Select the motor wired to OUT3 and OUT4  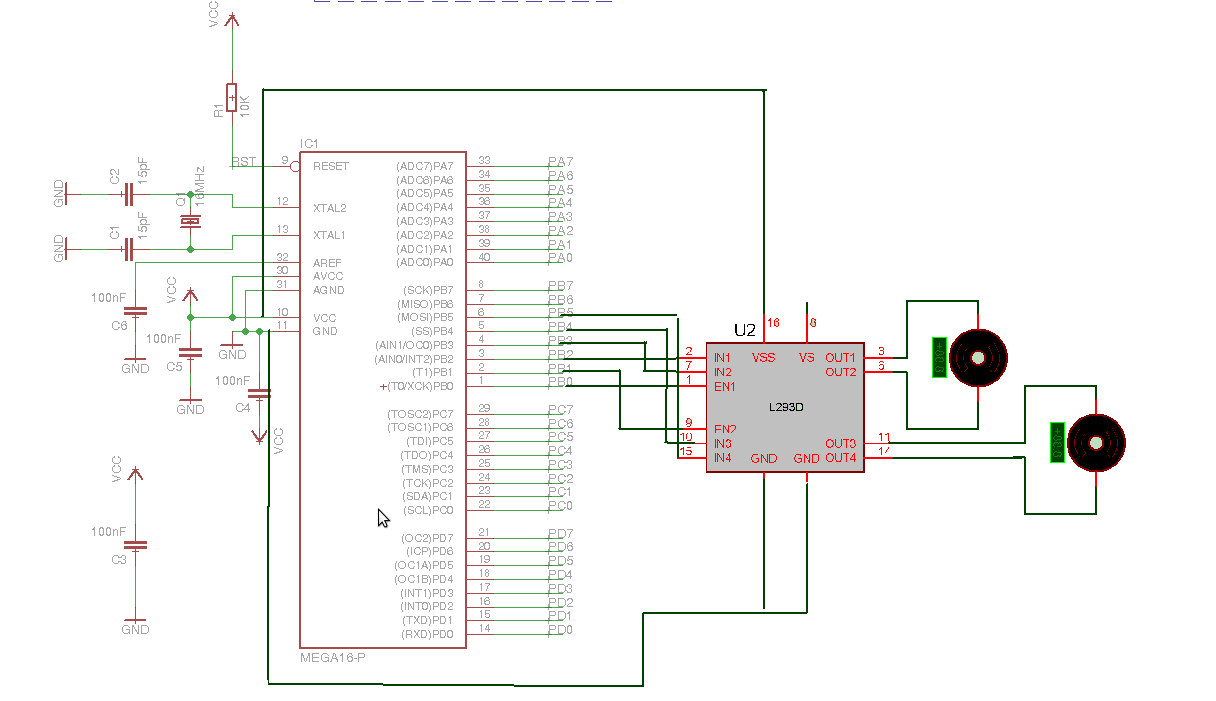pos(1096,442)
